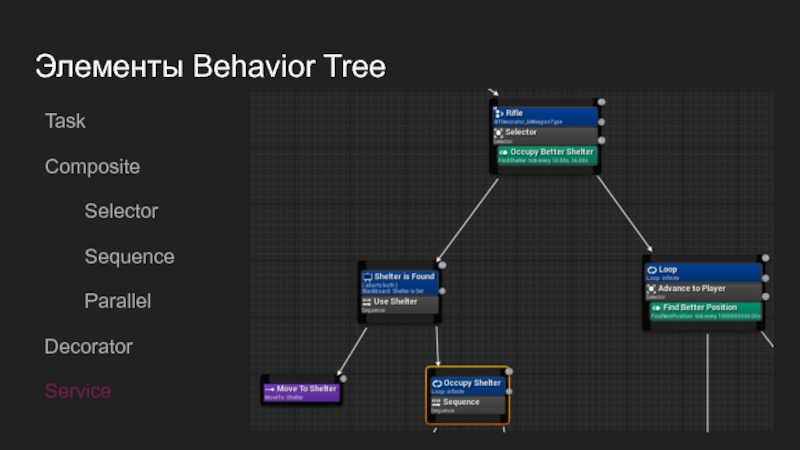Select the Task item in the left list
This screenshot has height=450, width=800.
(x=65, y=121)
